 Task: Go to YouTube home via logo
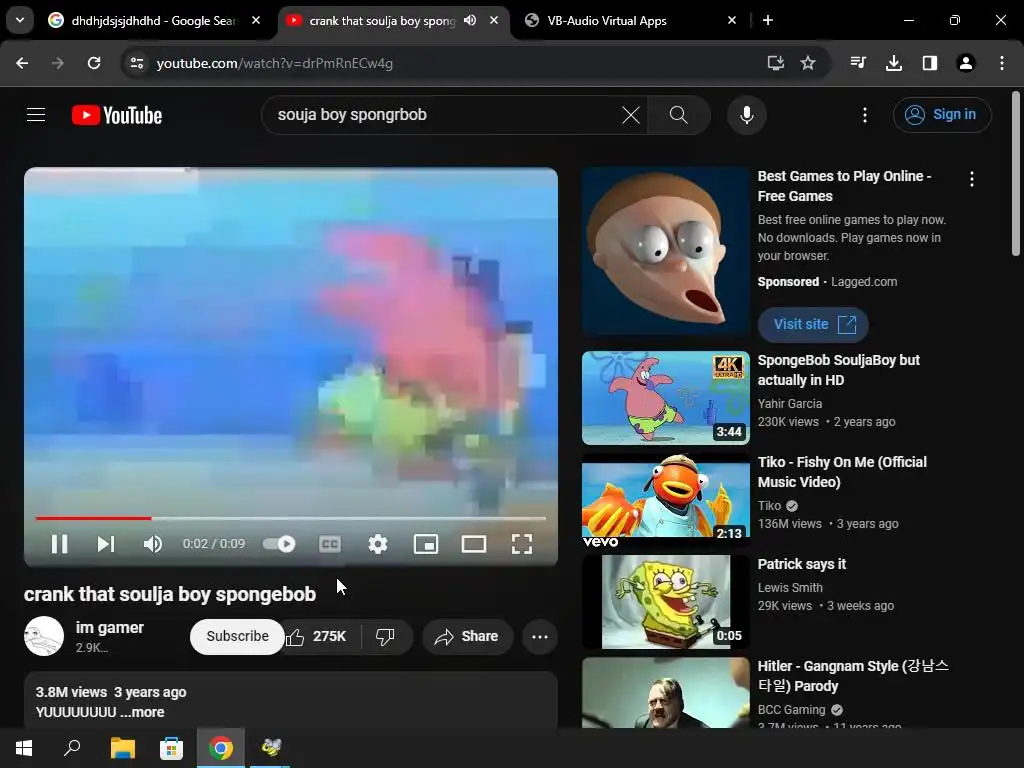[117, 115]
